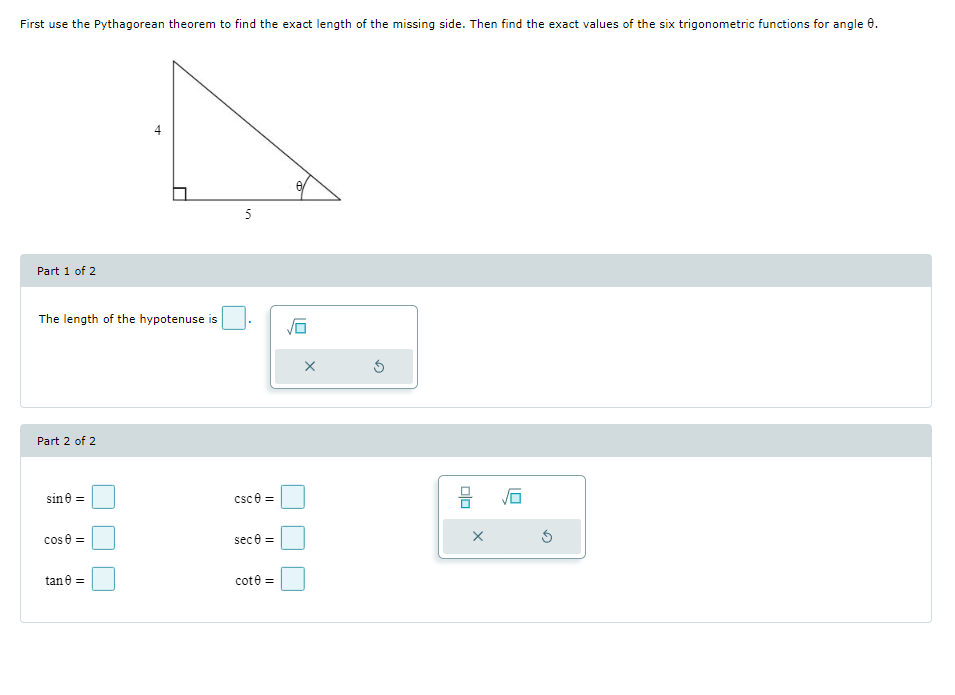Image resolution: width=955 pixels, height=695 pixels.
Task: Click the side label 4 on the triangle
Action: [157, 131]
